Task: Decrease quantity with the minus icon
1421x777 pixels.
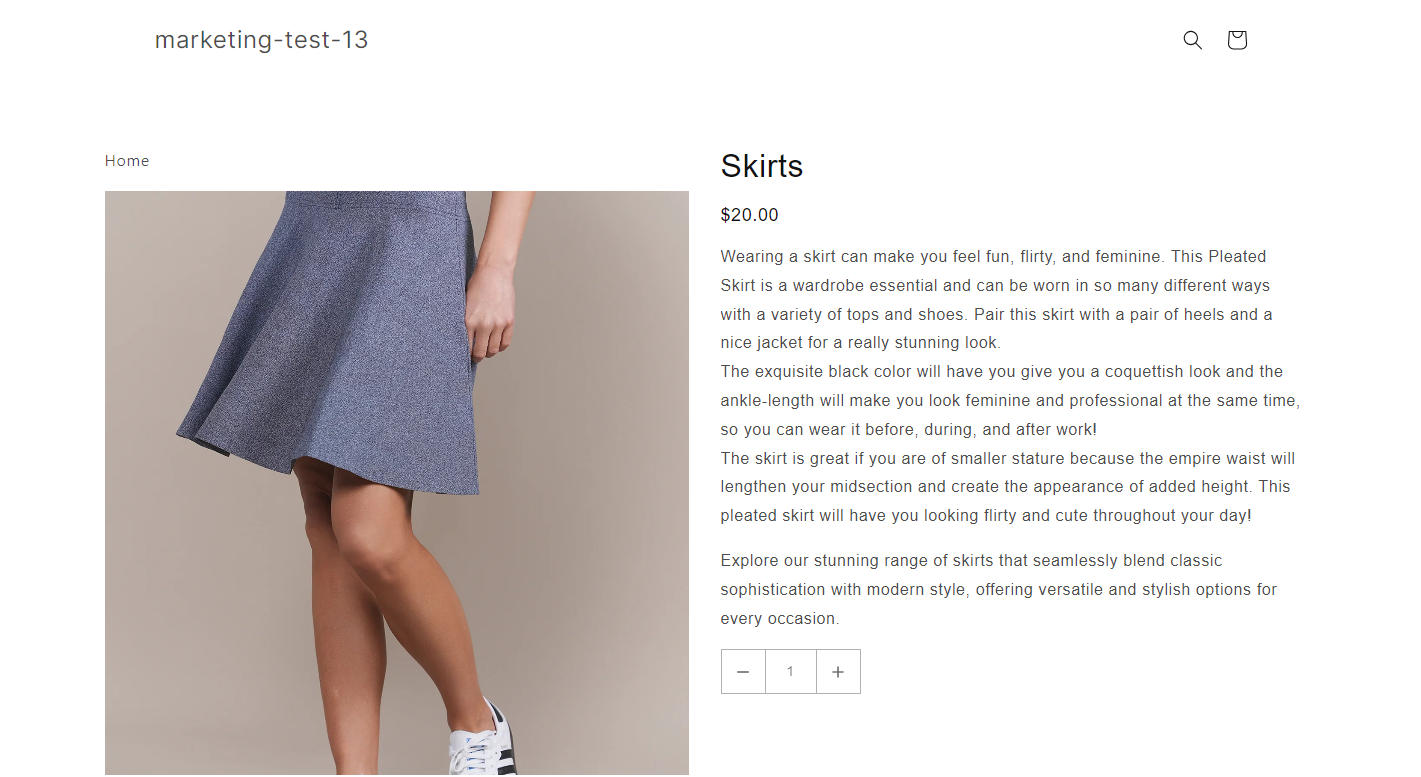Action: (x=743, y=672)
